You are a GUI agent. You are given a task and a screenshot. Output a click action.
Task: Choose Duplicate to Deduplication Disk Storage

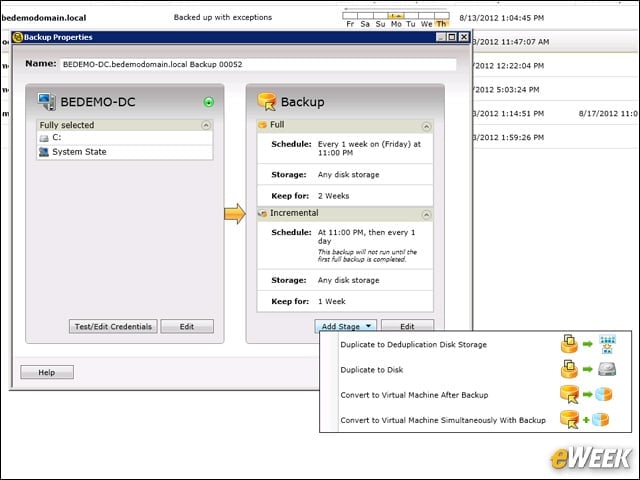click(413, 344)
